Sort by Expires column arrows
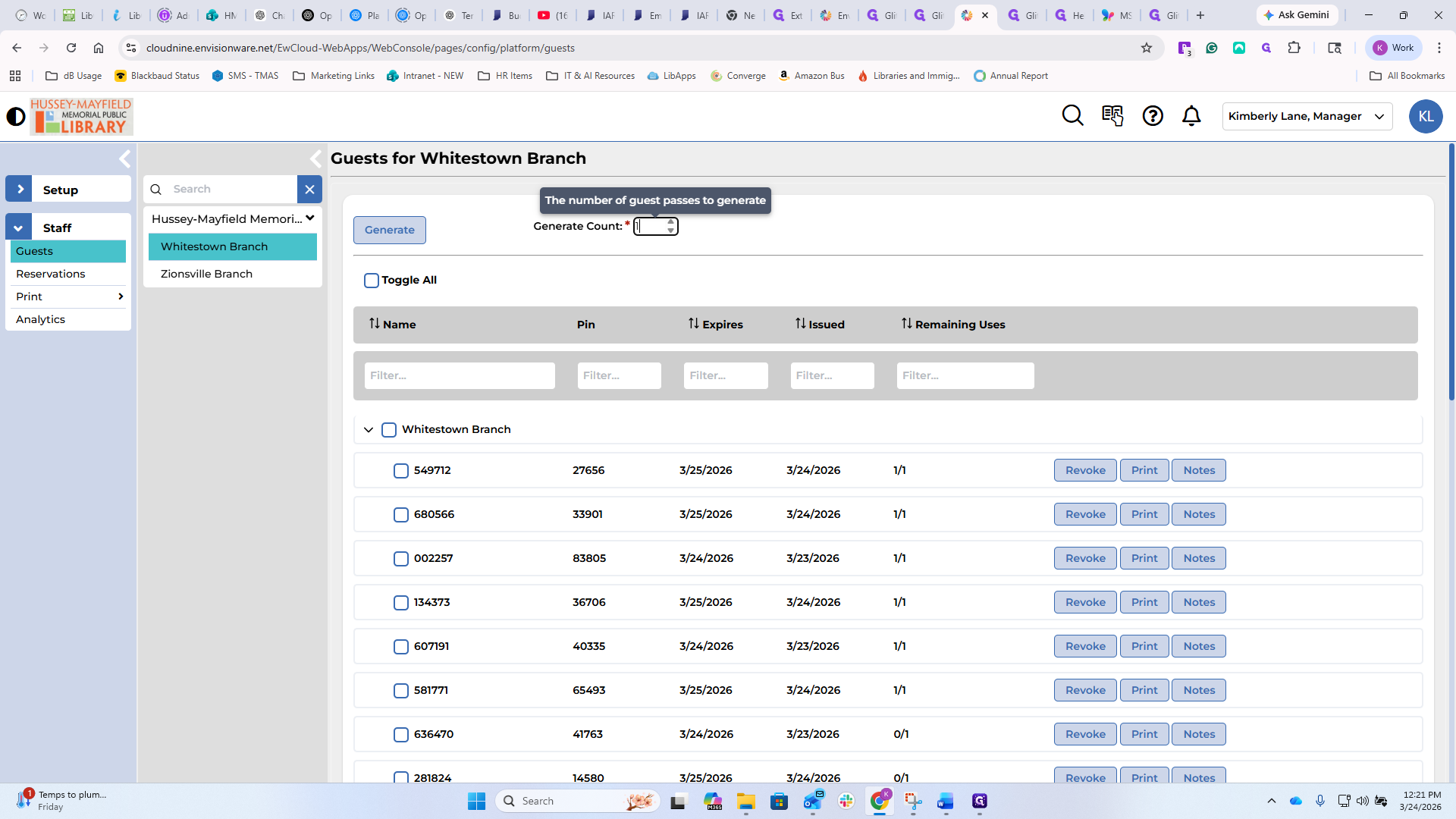This screenshot has height=819, width=1456. 694,324
